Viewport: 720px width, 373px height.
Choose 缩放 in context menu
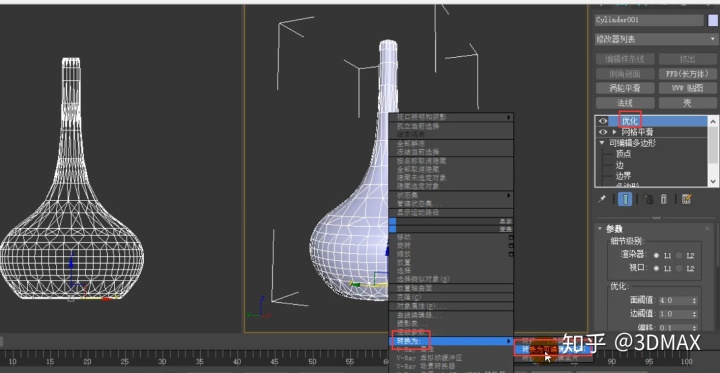coord(404,254)
